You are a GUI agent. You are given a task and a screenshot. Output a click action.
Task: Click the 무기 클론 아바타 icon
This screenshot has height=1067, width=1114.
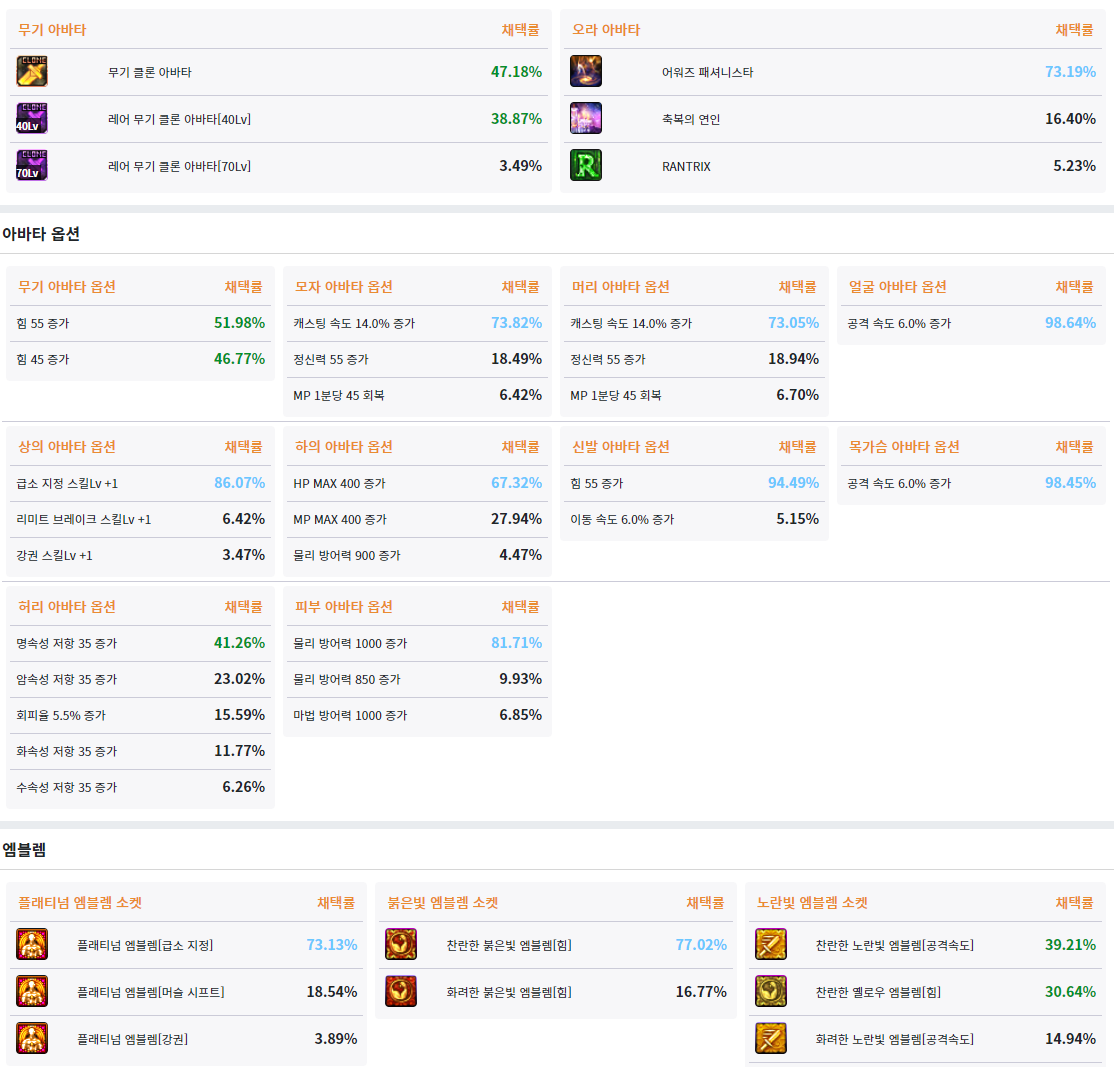(32, 72)
